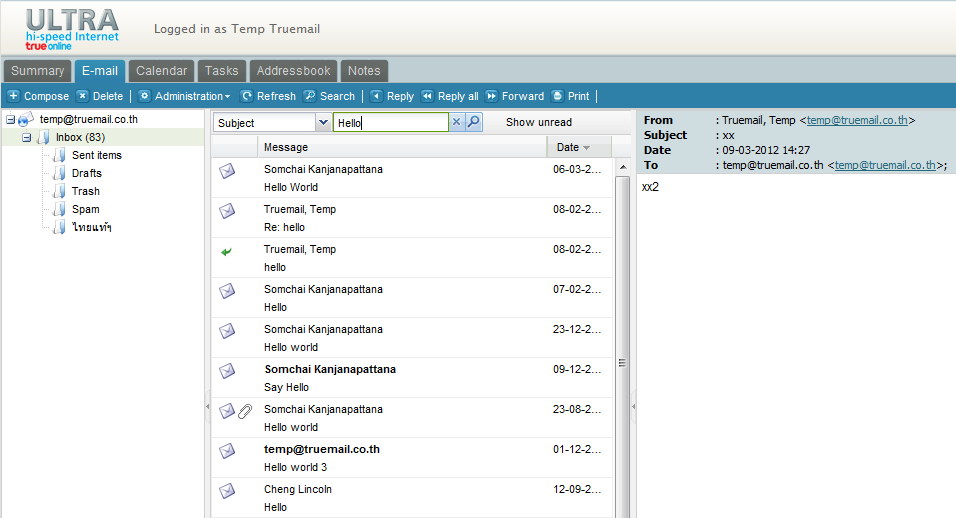Click the message list scrollbar thumb
The width and height of the screenshot is (956, 518).
point(622,363)
